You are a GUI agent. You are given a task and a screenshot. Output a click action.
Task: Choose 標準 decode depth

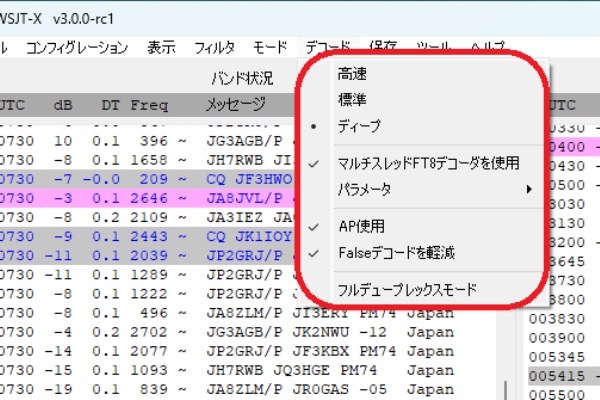(x=352, y=100)
